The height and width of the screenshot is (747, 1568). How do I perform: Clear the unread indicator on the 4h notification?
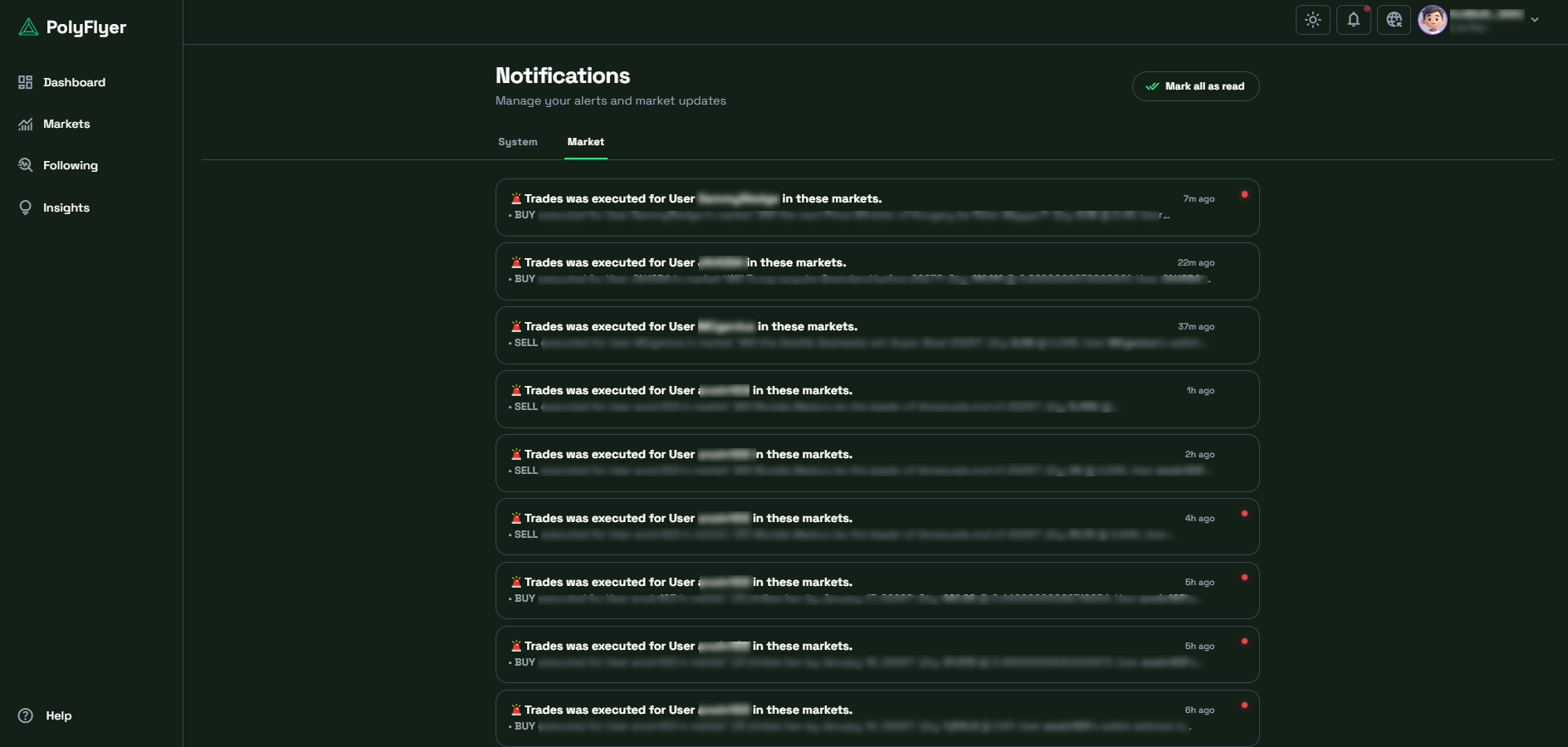[x=1245, y=514]
